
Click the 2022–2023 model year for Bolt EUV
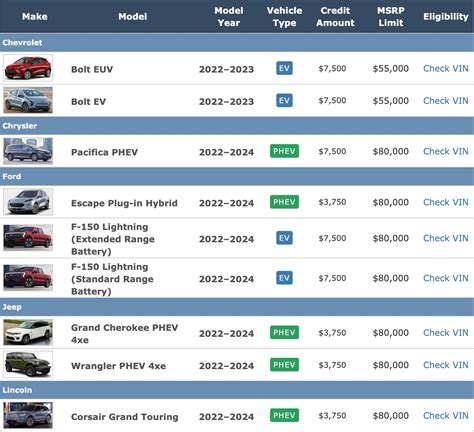[x=226, y=69]
